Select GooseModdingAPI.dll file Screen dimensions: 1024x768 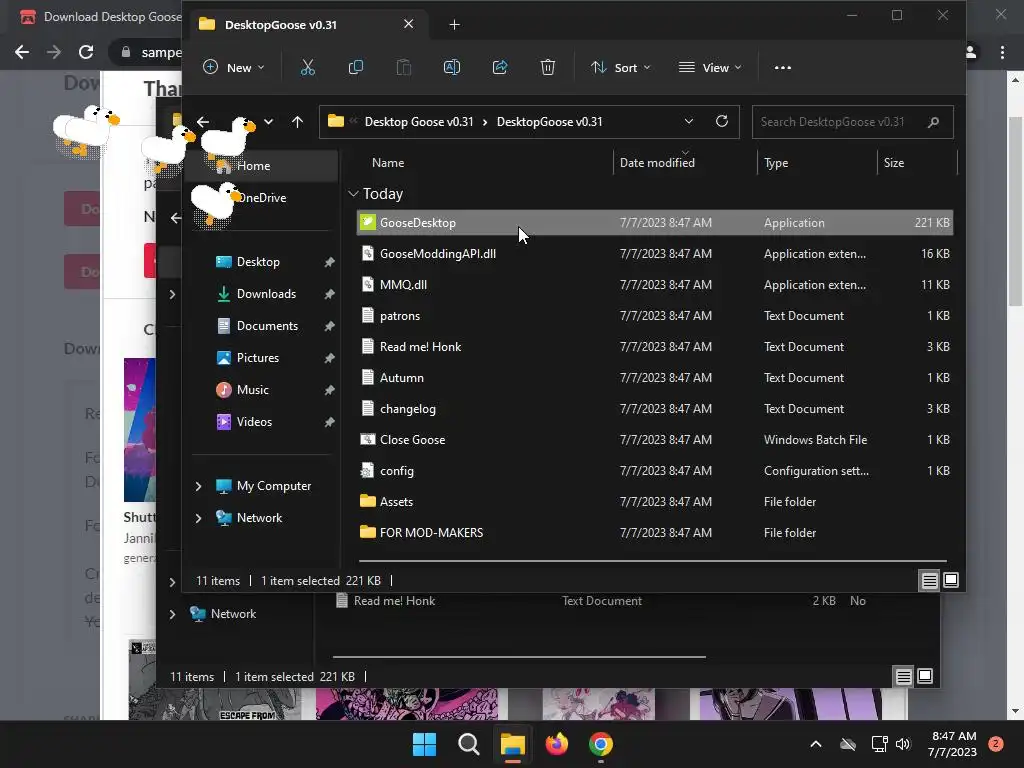(x=655, y=253)
